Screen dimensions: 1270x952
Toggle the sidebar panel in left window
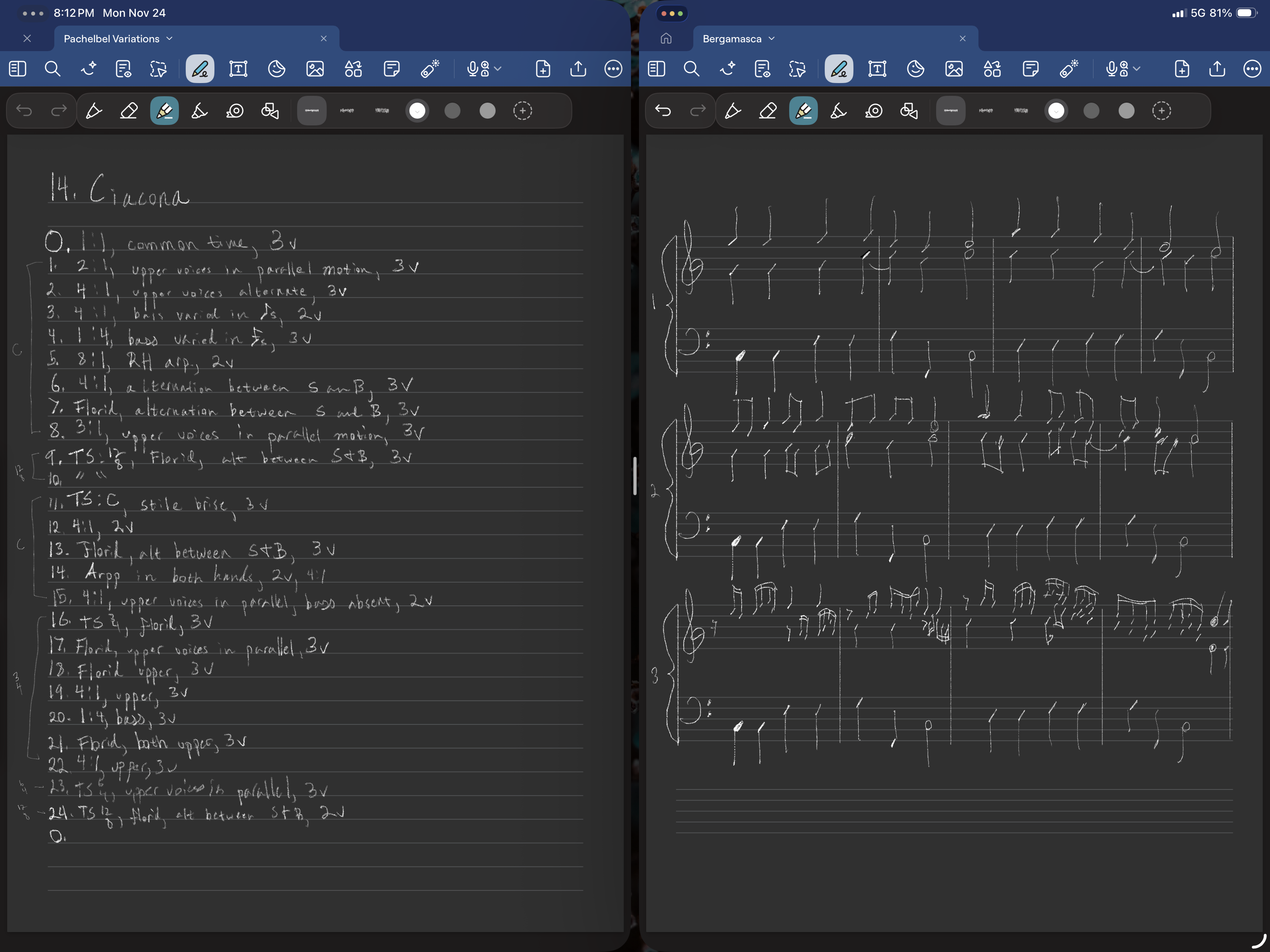tap(17, 69)
